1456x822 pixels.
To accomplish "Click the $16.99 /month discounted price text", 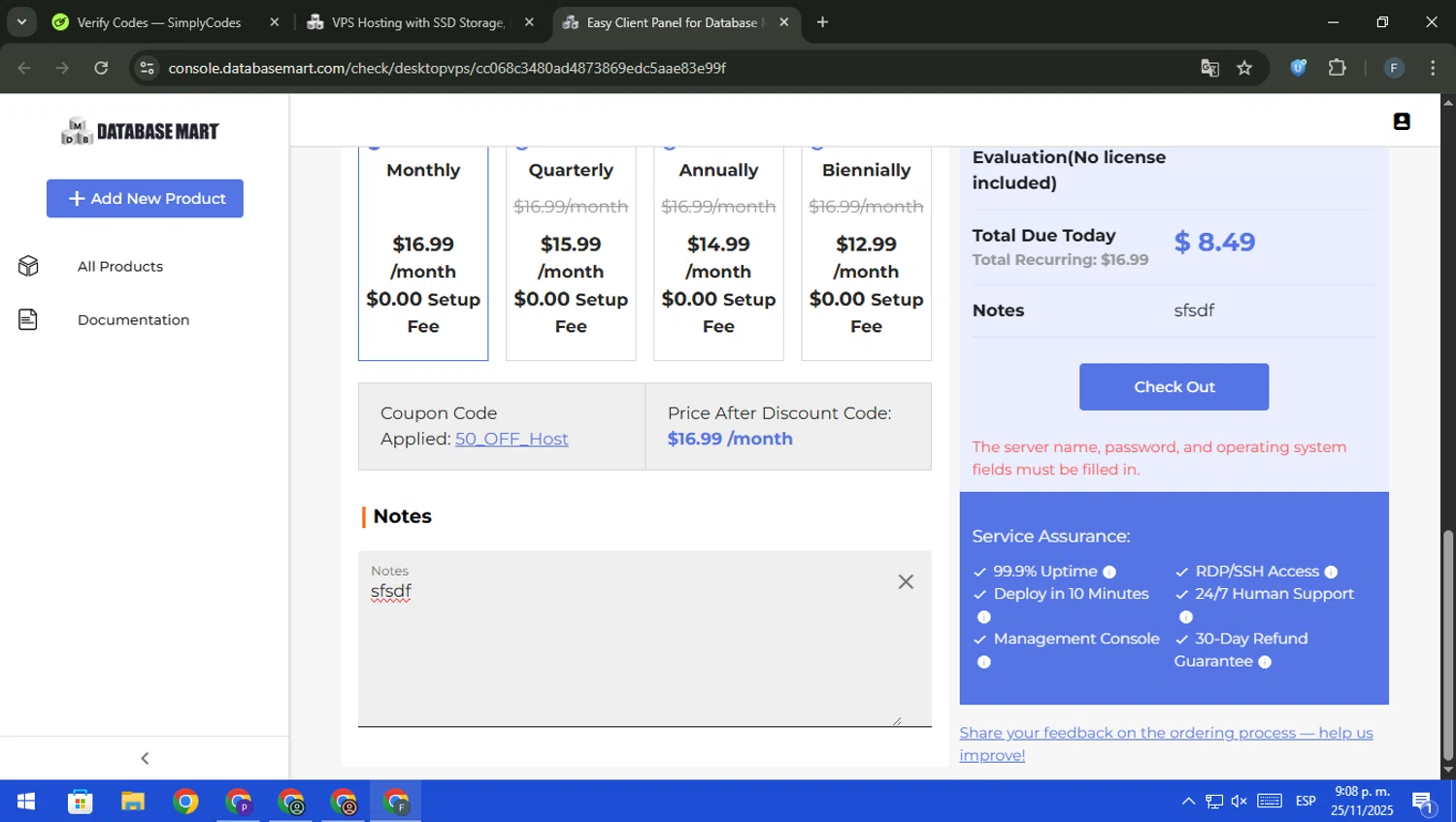I will [730, 439].
